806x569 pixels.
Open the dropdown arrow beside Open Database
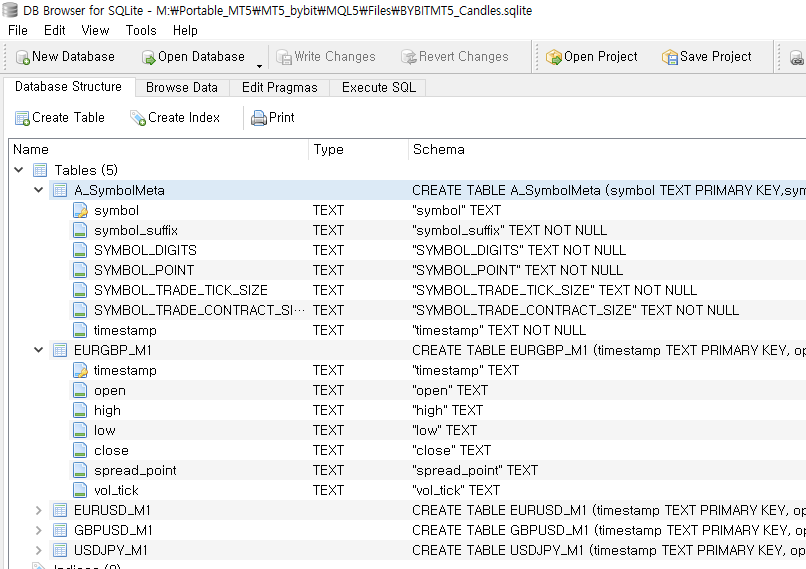pos(259,66)
